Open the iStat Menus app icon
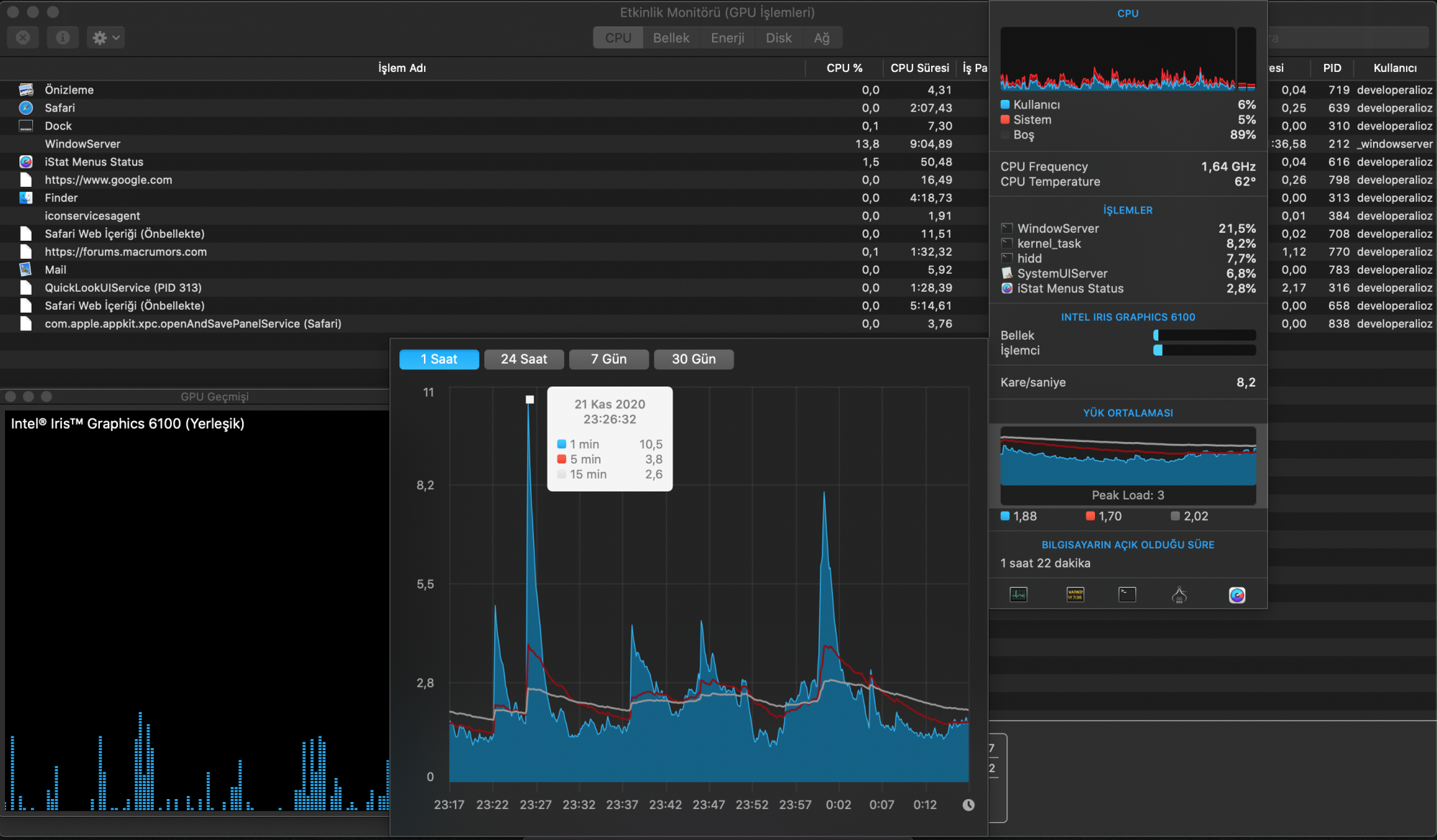 coord(1237,594)
